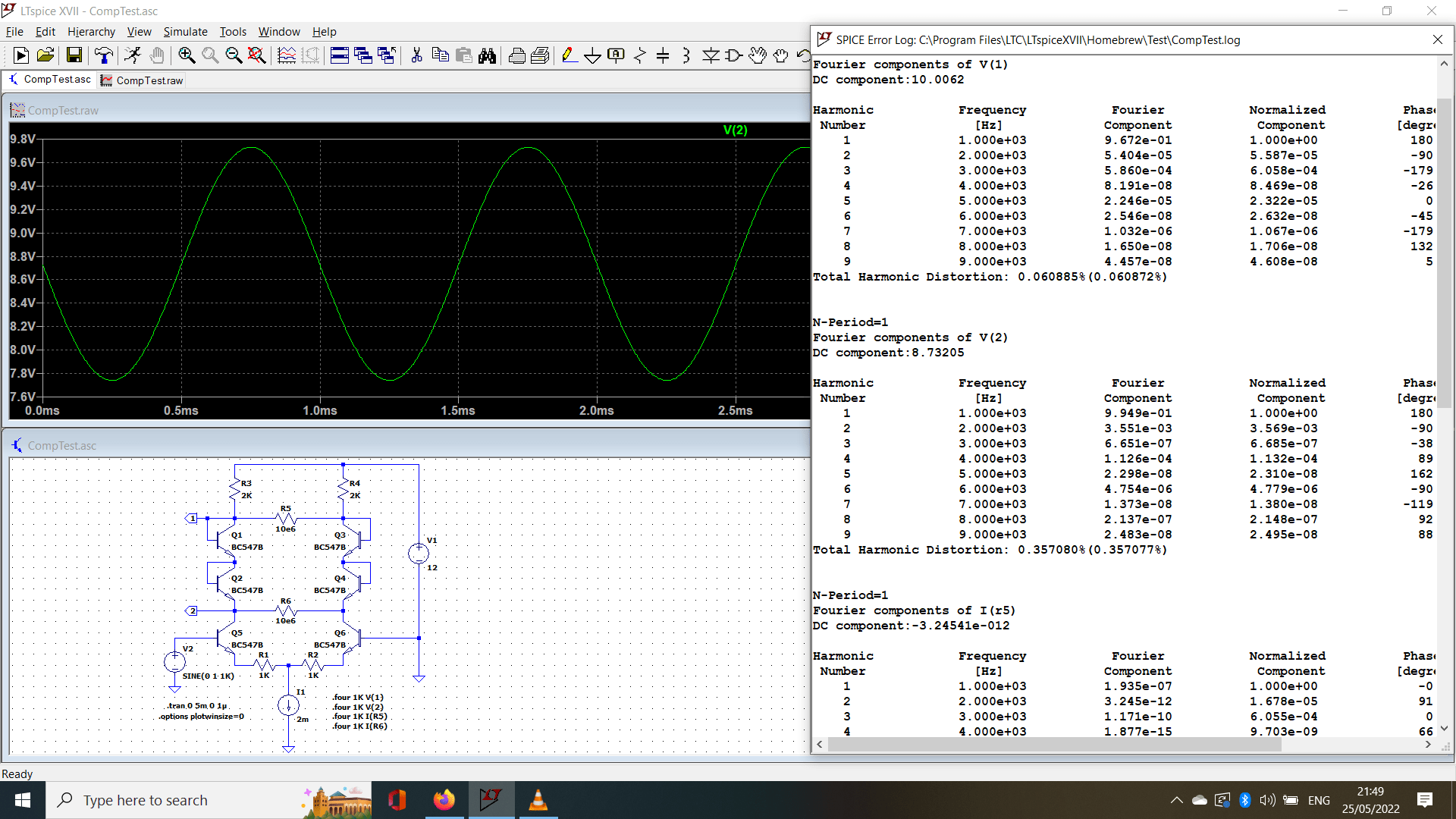Viewport: 1456px width, 819px height.
Task: Click the Print Setup icon
Action: click(540, 55)
